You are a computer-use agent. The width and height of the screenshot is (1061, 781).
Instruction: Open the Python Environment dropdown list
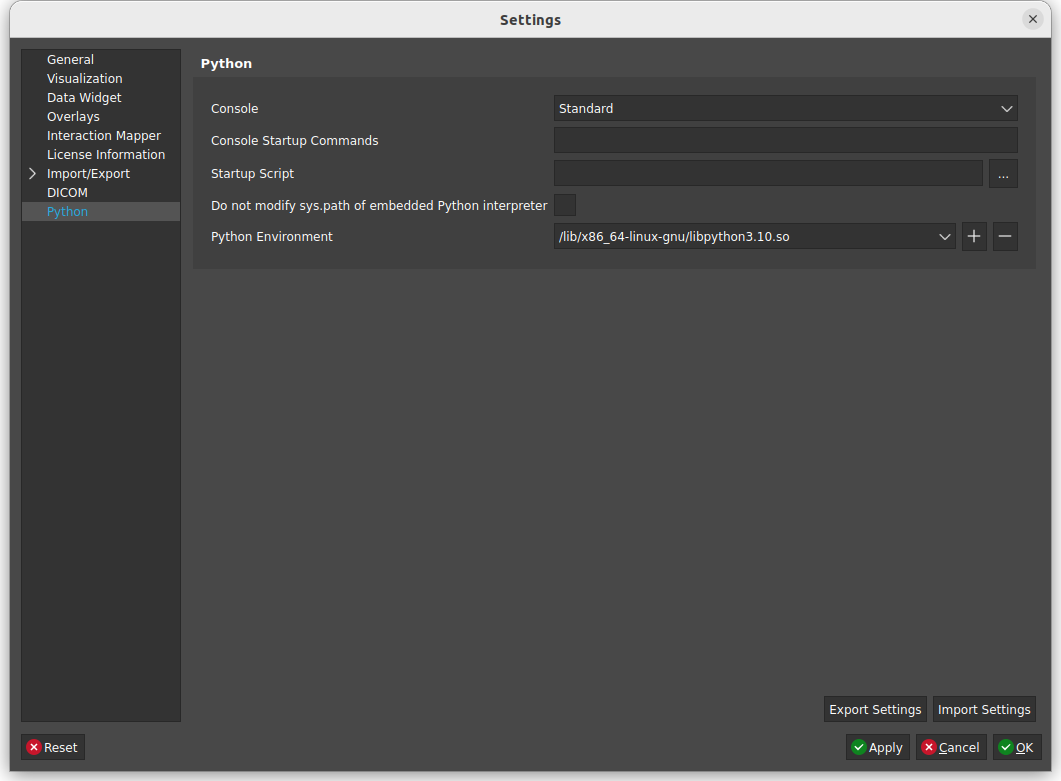943,236
